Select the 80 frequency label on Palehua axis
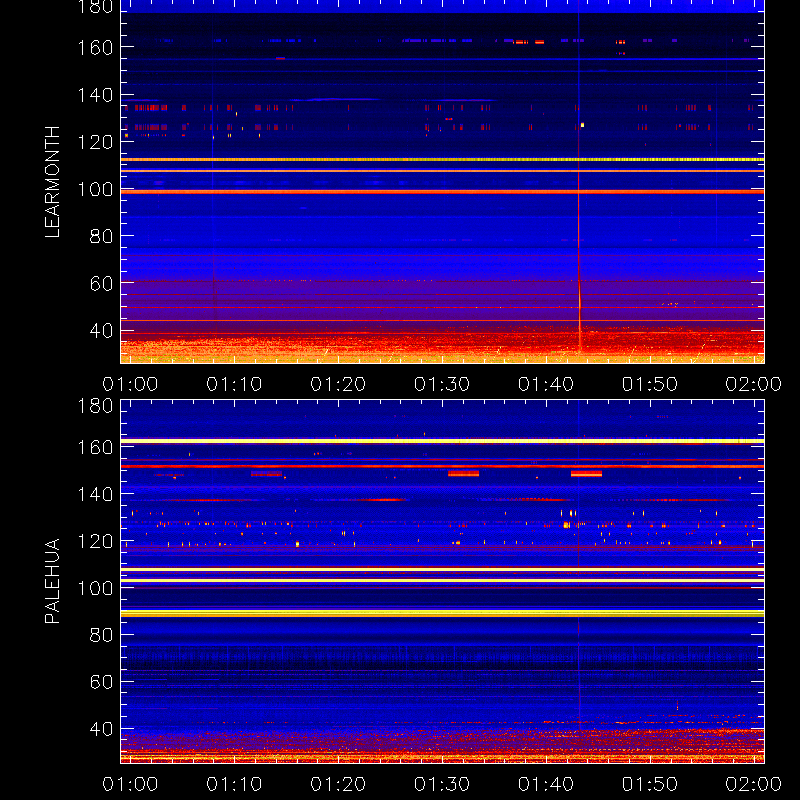This screenshot has width=800, height=800. (x=102, y=635)
